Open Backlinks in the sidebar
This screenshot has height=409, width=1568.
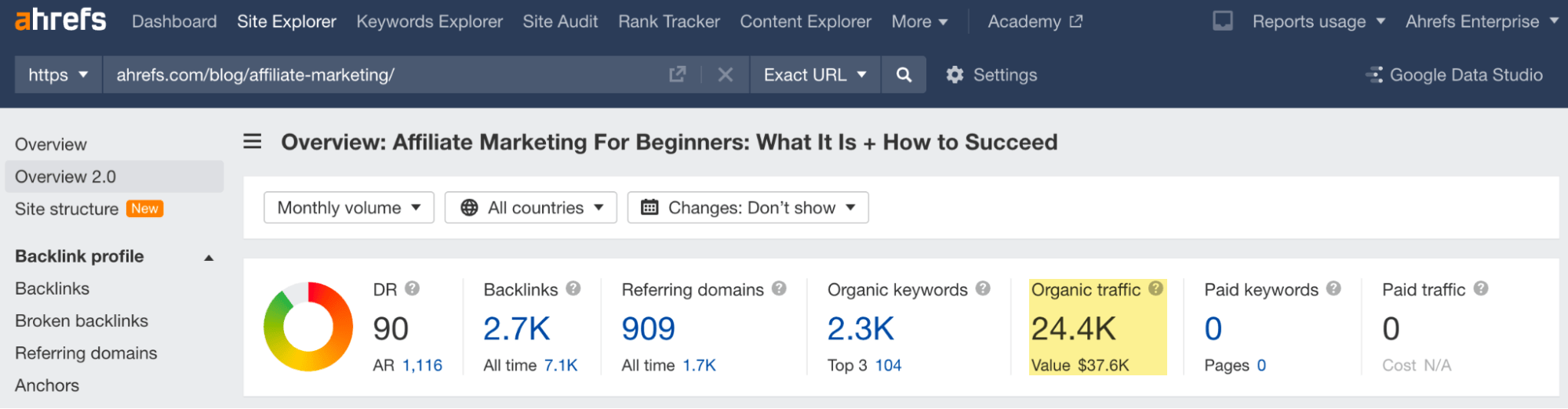[x=52, y=288]
